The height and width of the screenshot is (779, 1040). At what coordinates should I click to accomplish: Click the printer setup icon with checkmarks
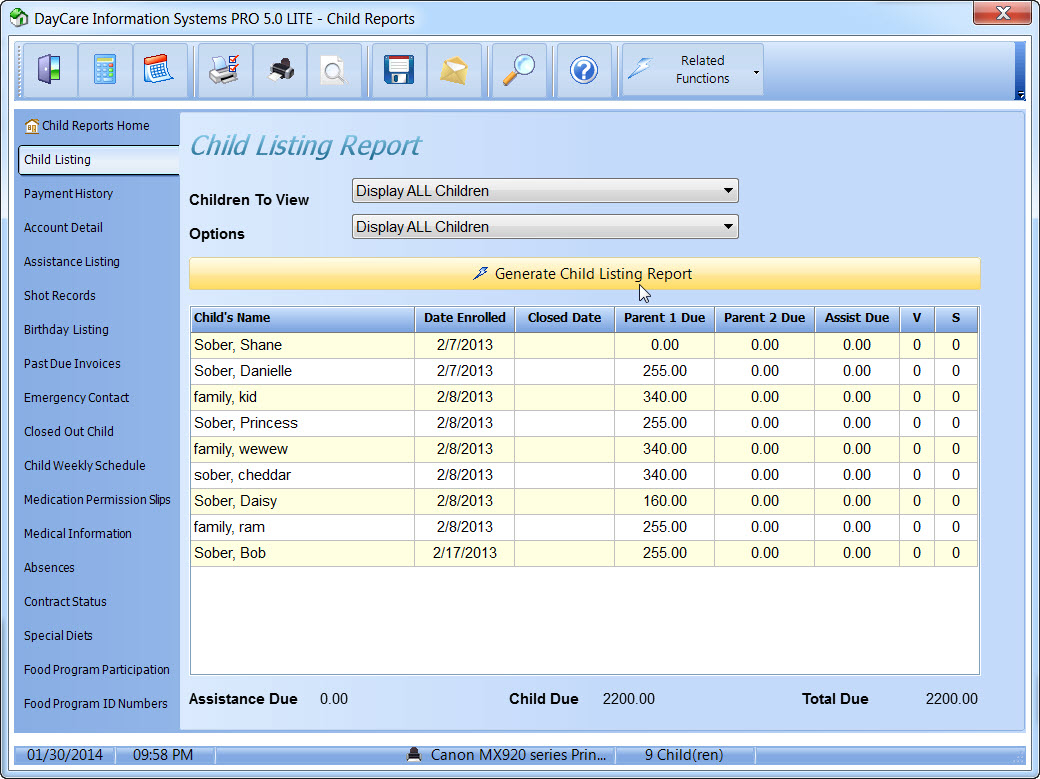click(224, 70)
